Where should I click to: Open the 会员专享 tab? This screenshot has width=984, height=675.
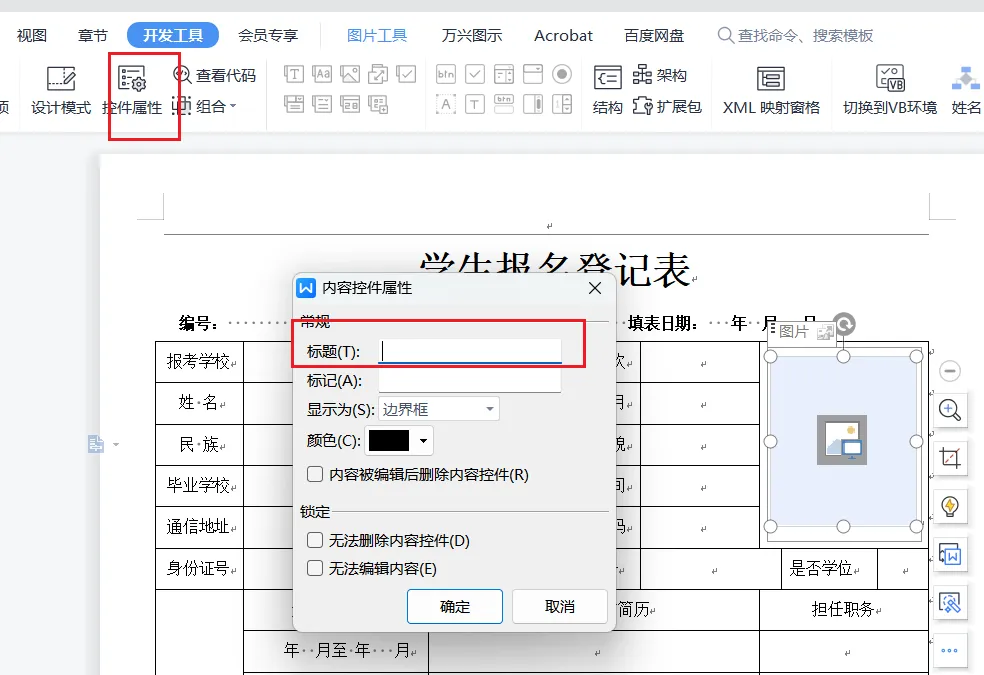coord(268,35)
